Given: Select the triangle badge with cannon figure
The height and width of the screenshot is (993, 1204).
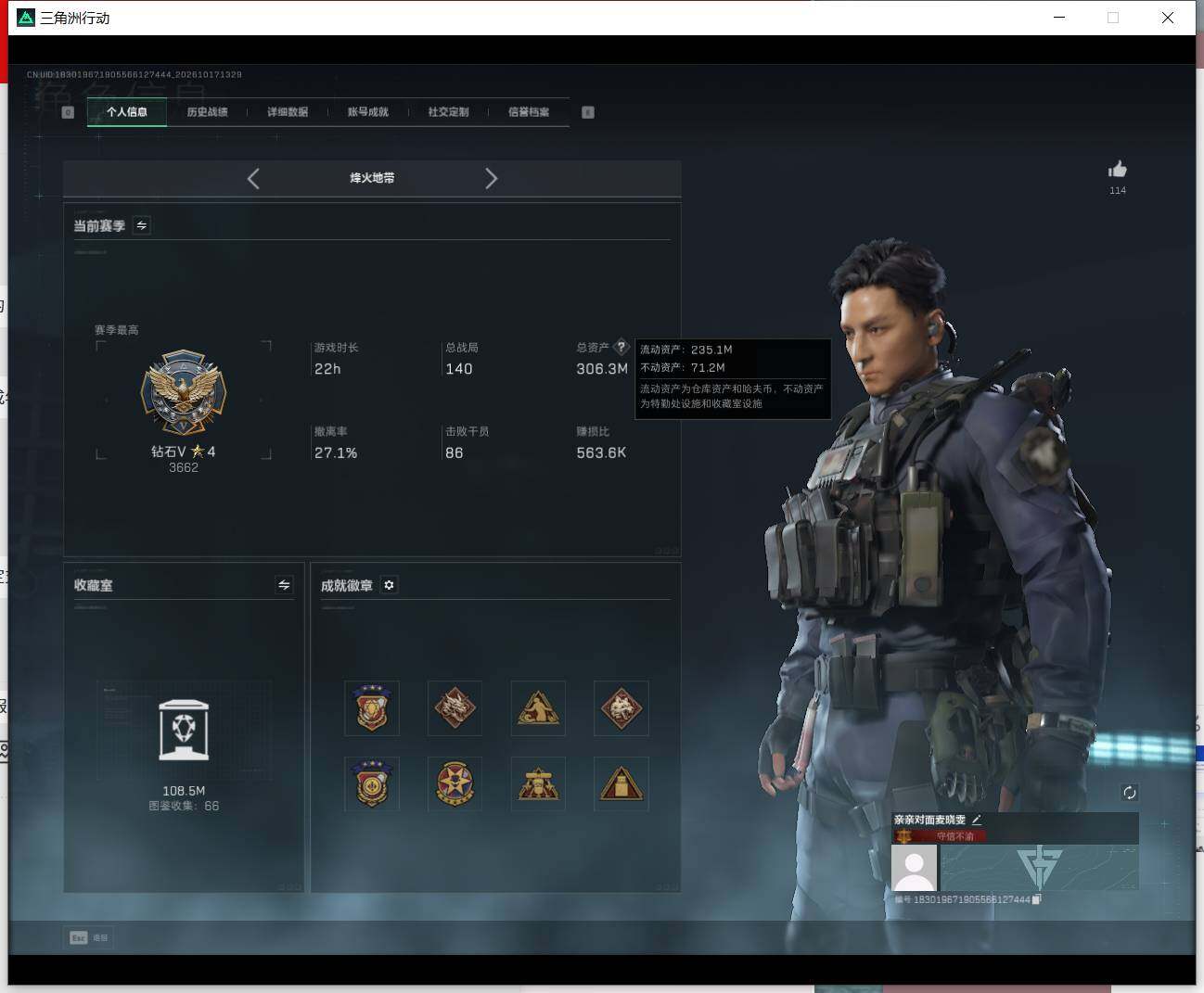Looking at the screenshot, I should pos(538,783).
